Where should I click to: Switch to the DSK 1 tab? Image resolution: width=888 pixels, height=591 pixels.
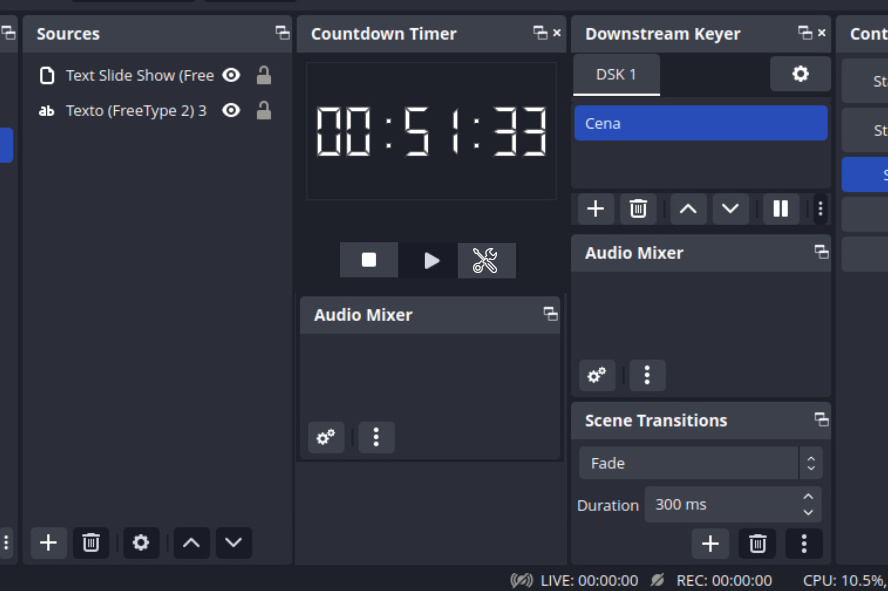point(616,75)
